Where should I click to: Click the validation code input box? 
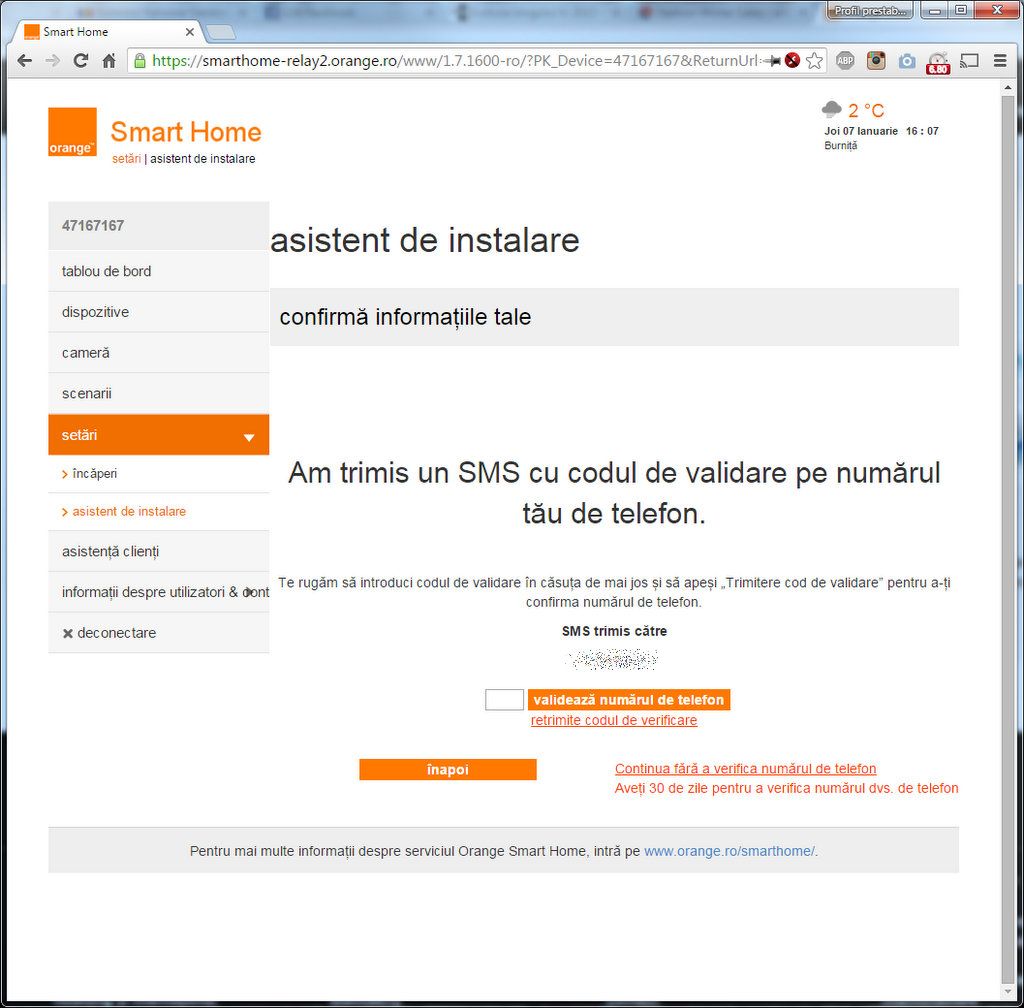504,700
